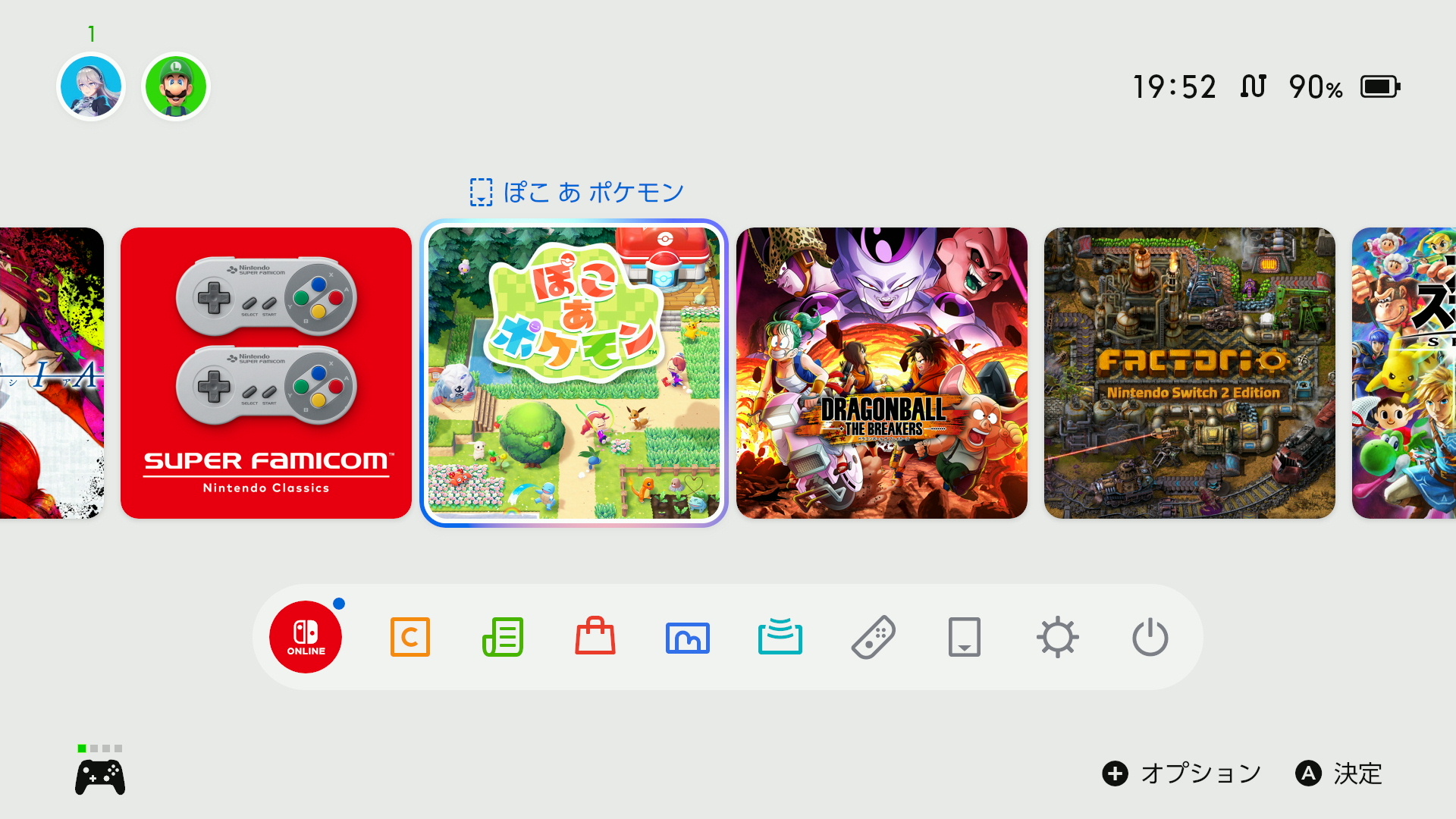The width and height of the screenshot is (1456, 819).
Task: Open Nintendo Switch Online red icon
Action: (306, 637)
